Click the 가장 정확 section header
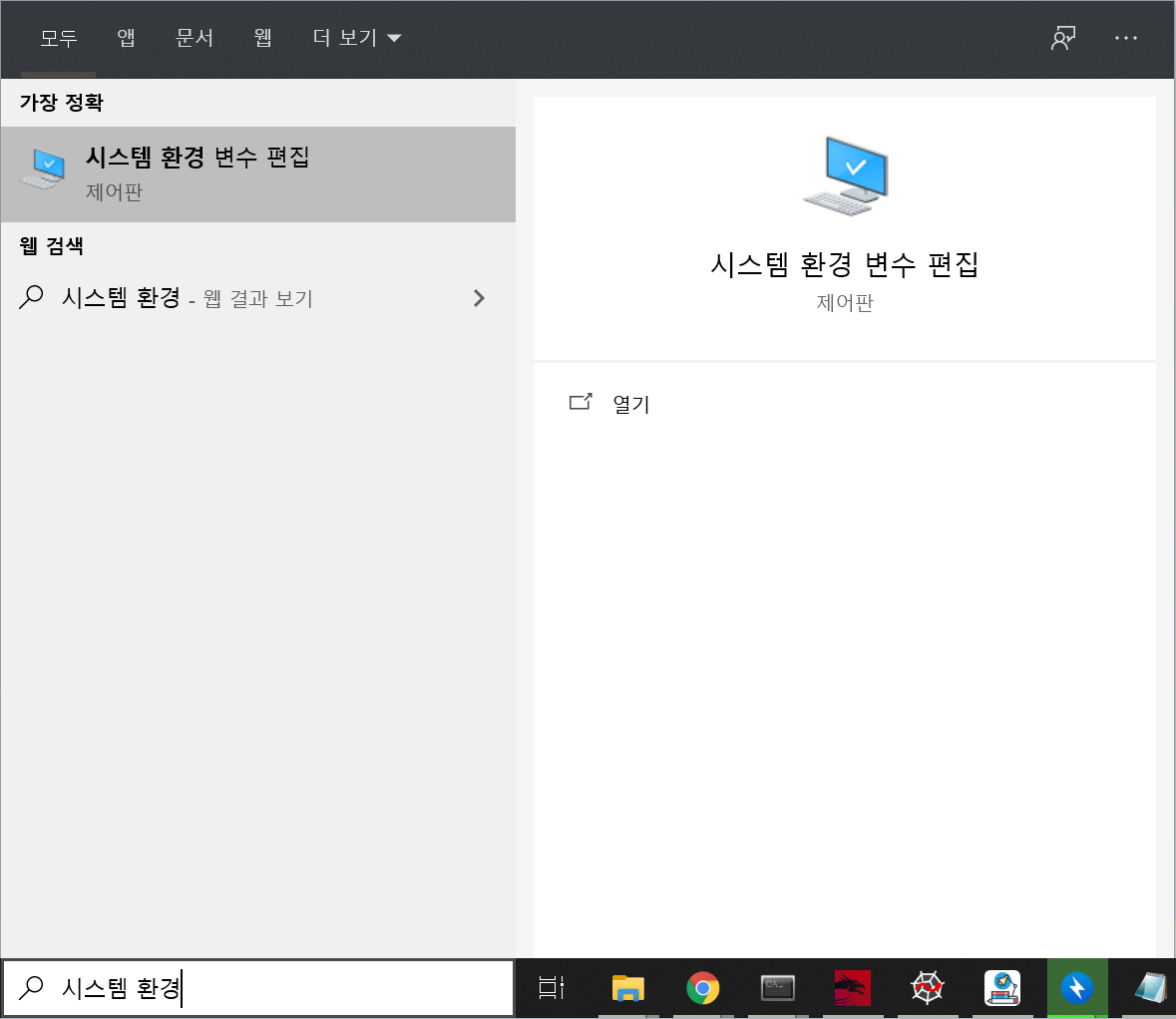This screenshot has width=1176, height=1019. 62,103
